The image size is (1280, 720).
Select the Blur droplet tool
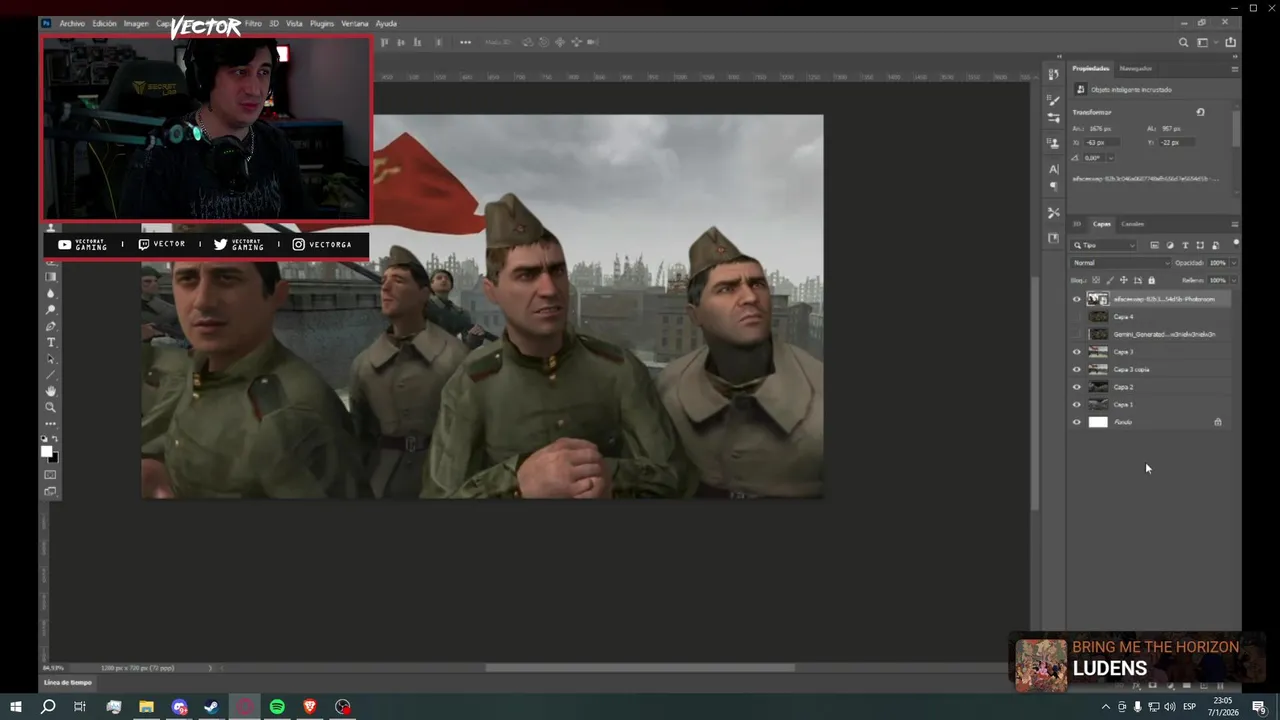(x=51, y=293)
